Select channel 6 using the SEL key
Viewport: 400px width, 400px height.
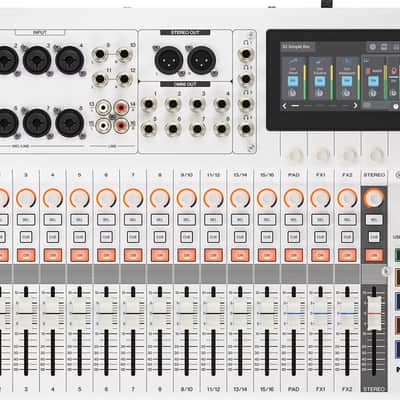click(106, 220)
